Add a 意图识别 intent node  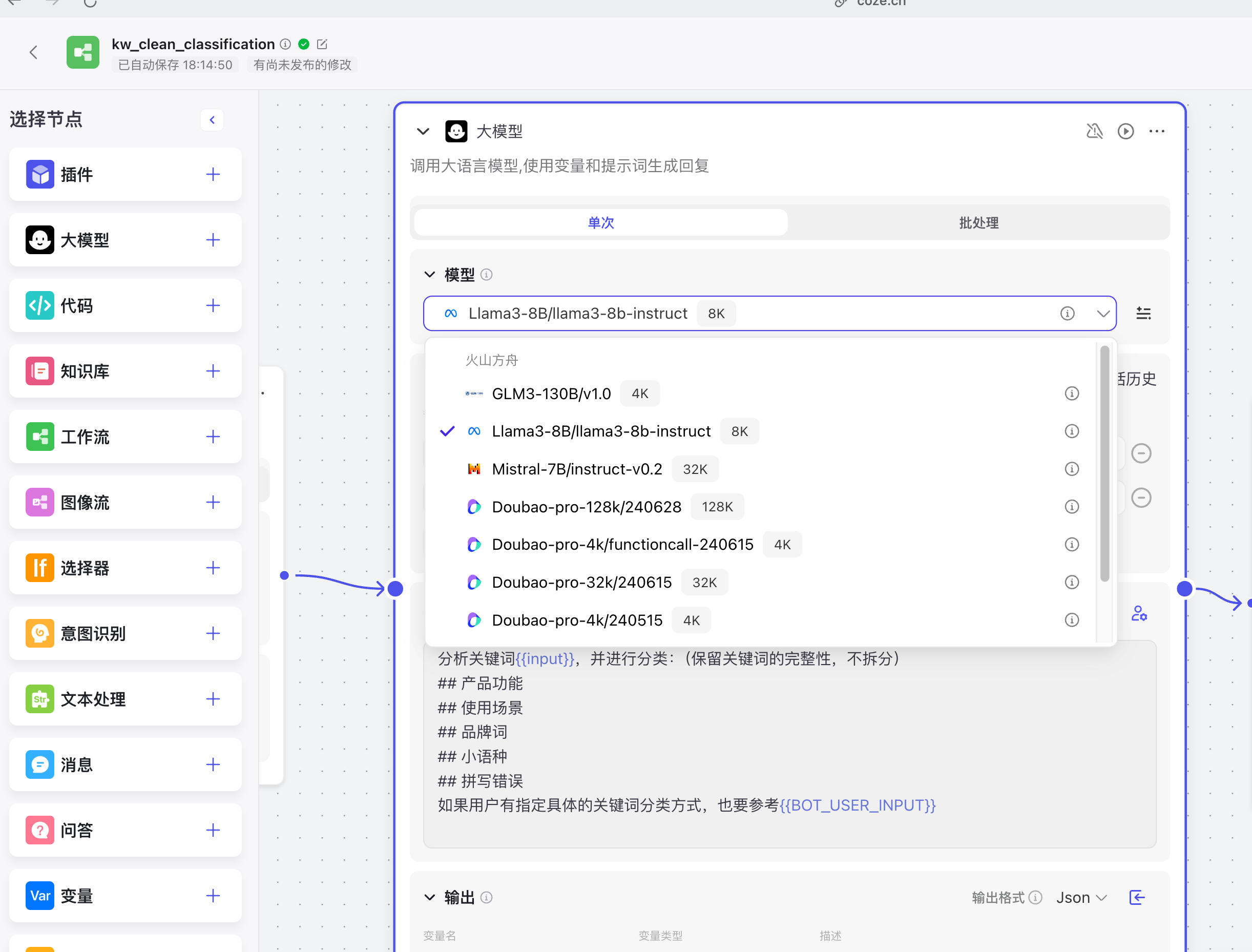point(213,633)
